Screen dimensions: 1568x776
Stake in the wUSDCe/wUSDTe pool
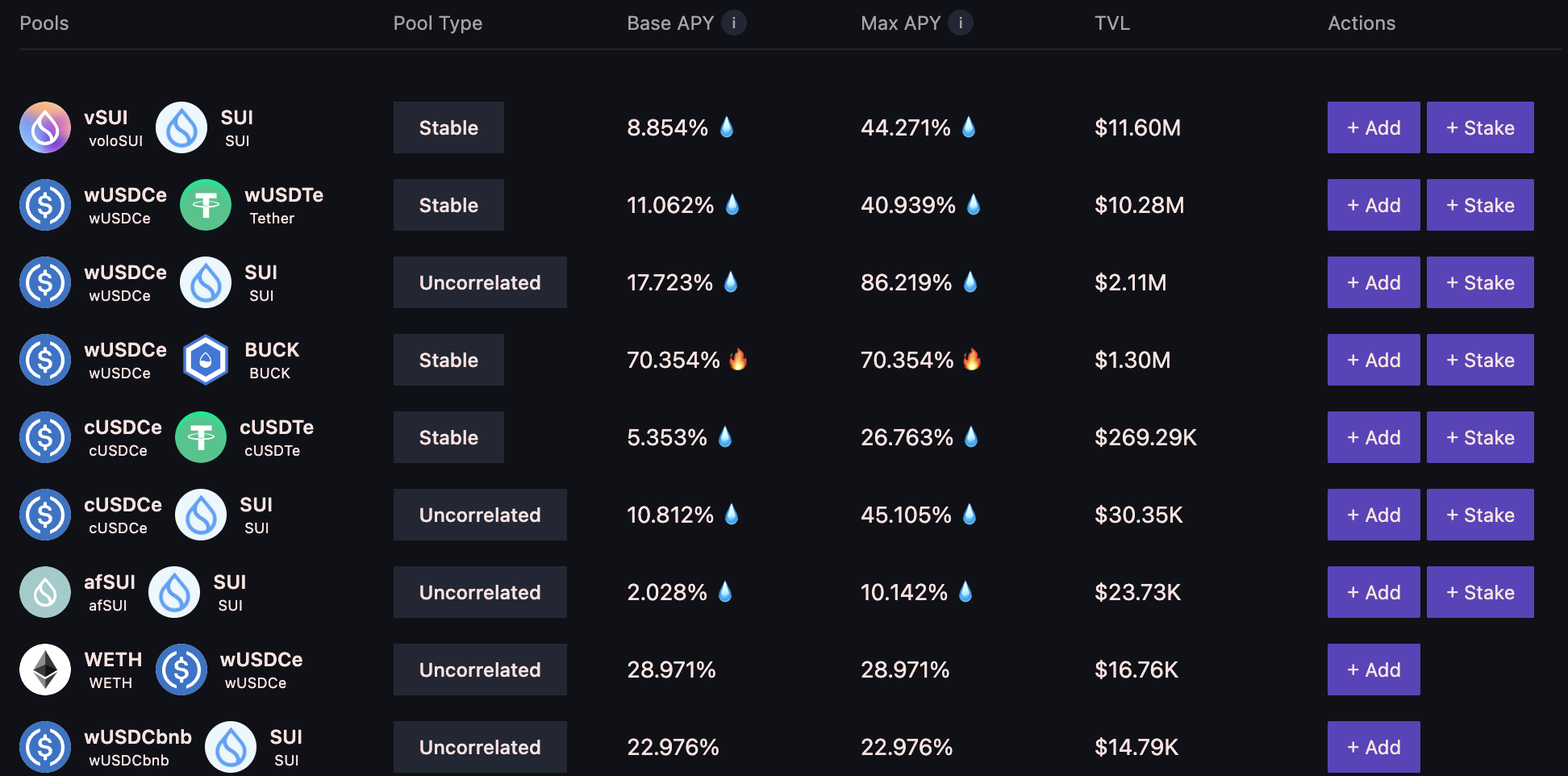pyautogui.click(x=1480, y=205)
